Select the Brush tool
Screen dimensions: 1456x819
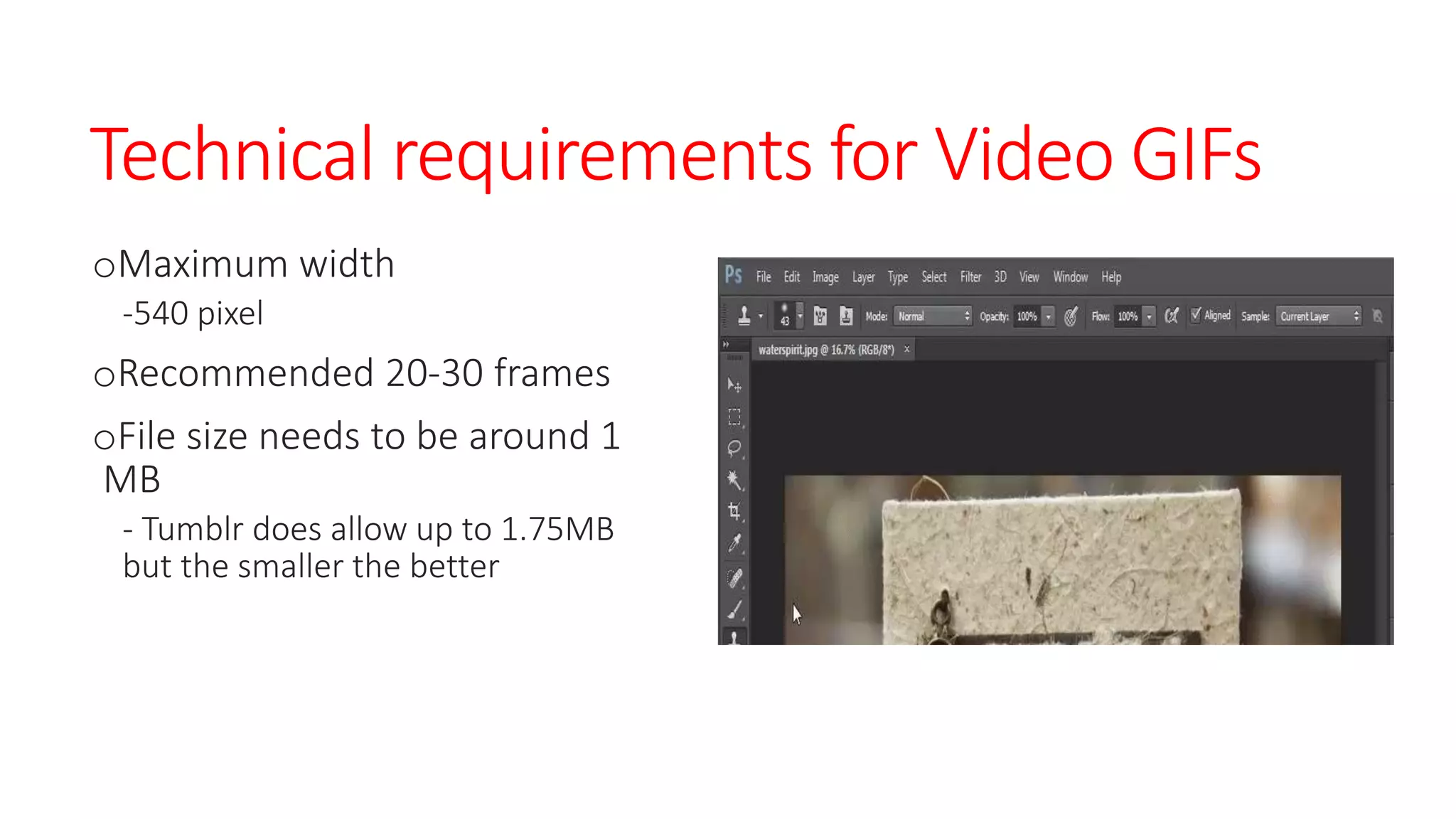tap(734, 610)
